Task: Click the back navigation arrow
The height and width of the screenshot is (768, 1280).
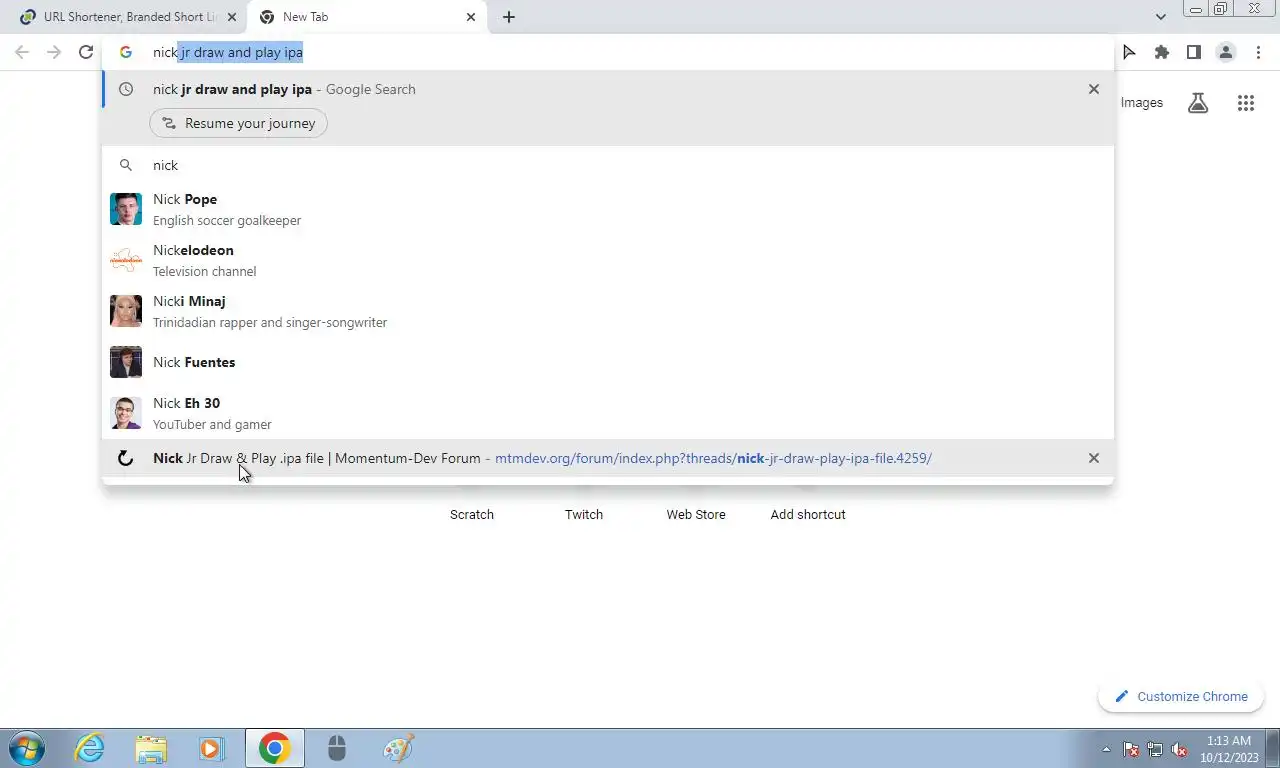Action: [x=22, y=52]
